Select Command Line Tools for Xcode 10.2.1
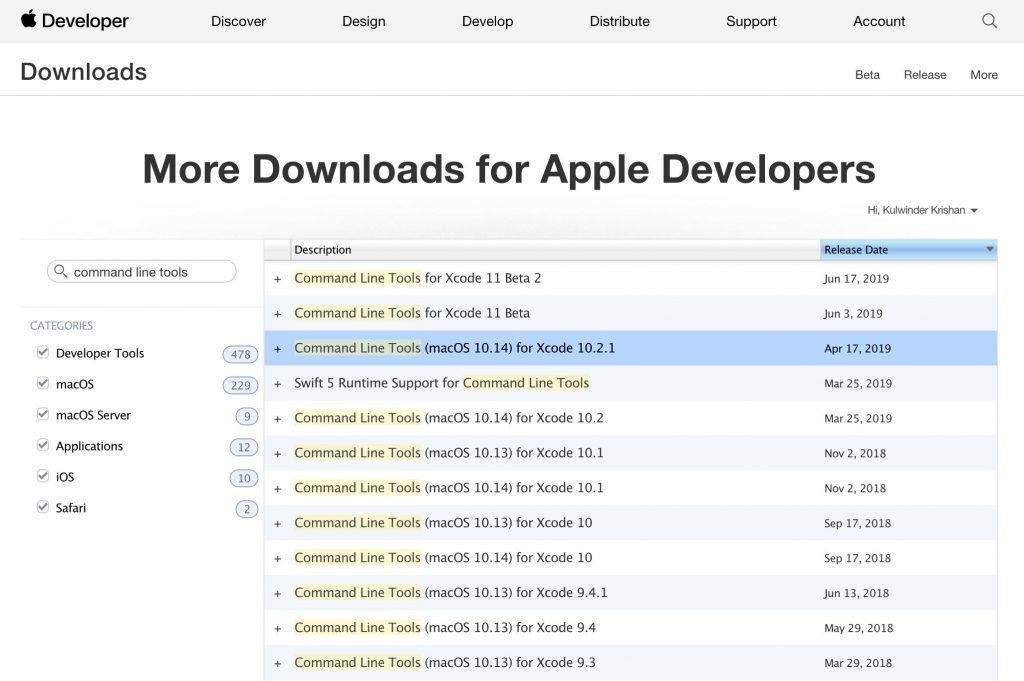Image resolution: width=1024 pixels, height=681 pixels. point(455,348)
